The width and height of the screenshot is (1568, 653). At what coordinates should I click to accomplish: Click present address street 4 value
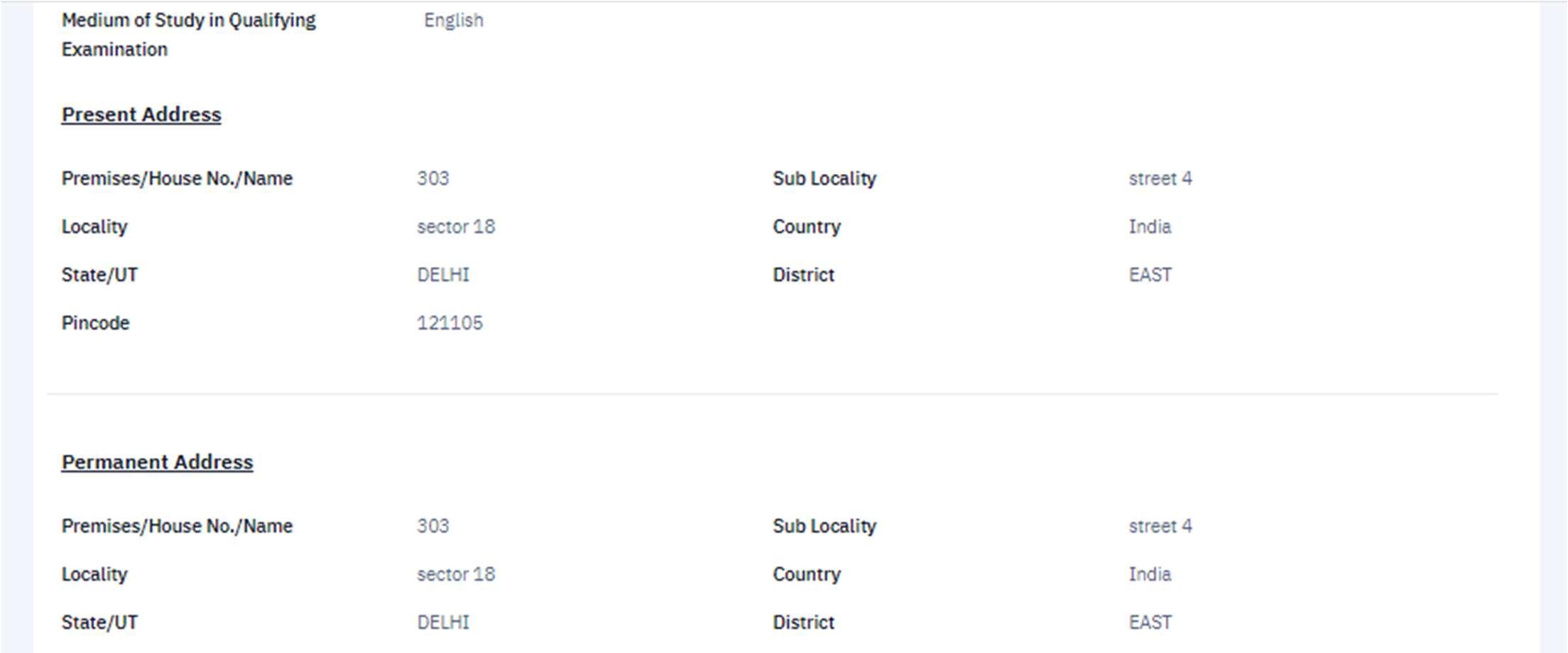tap(1160, 178)
